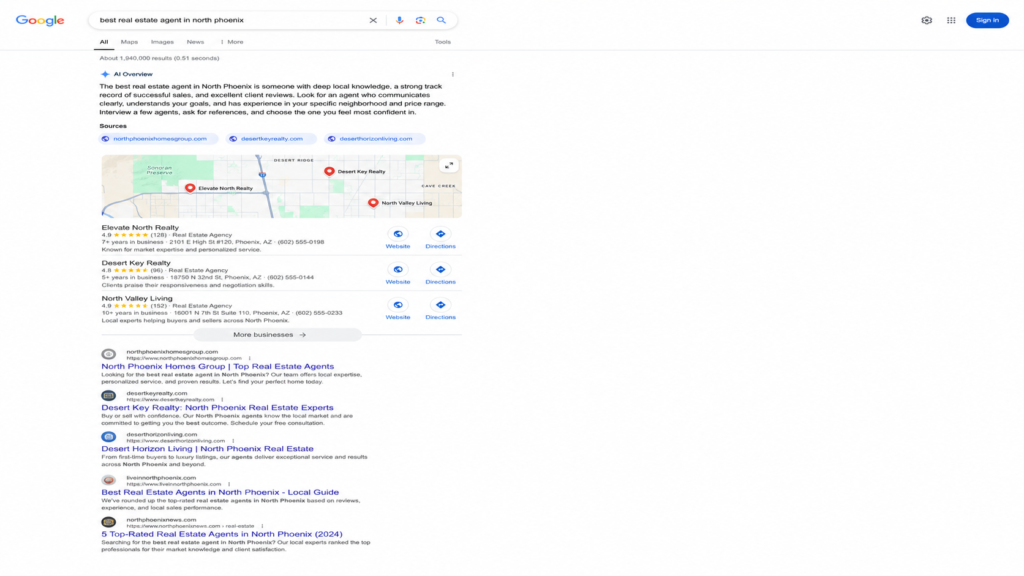Click northphoenixnews.com result favicon
This screenshot has width=1024, height=576.
pyautogui.click(x=108, y=522)
